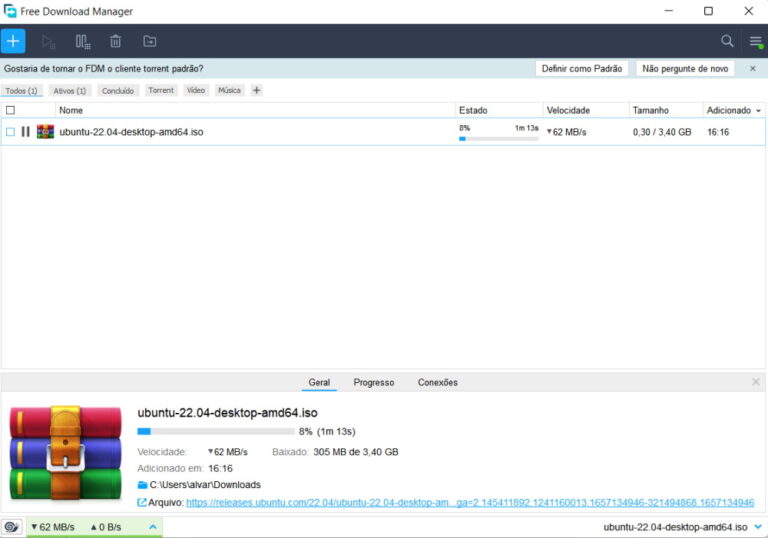The height and width of the screenshot is (538, 768).
Task: Select the Ativos (1) filter tab
Action: coord(70,91)
